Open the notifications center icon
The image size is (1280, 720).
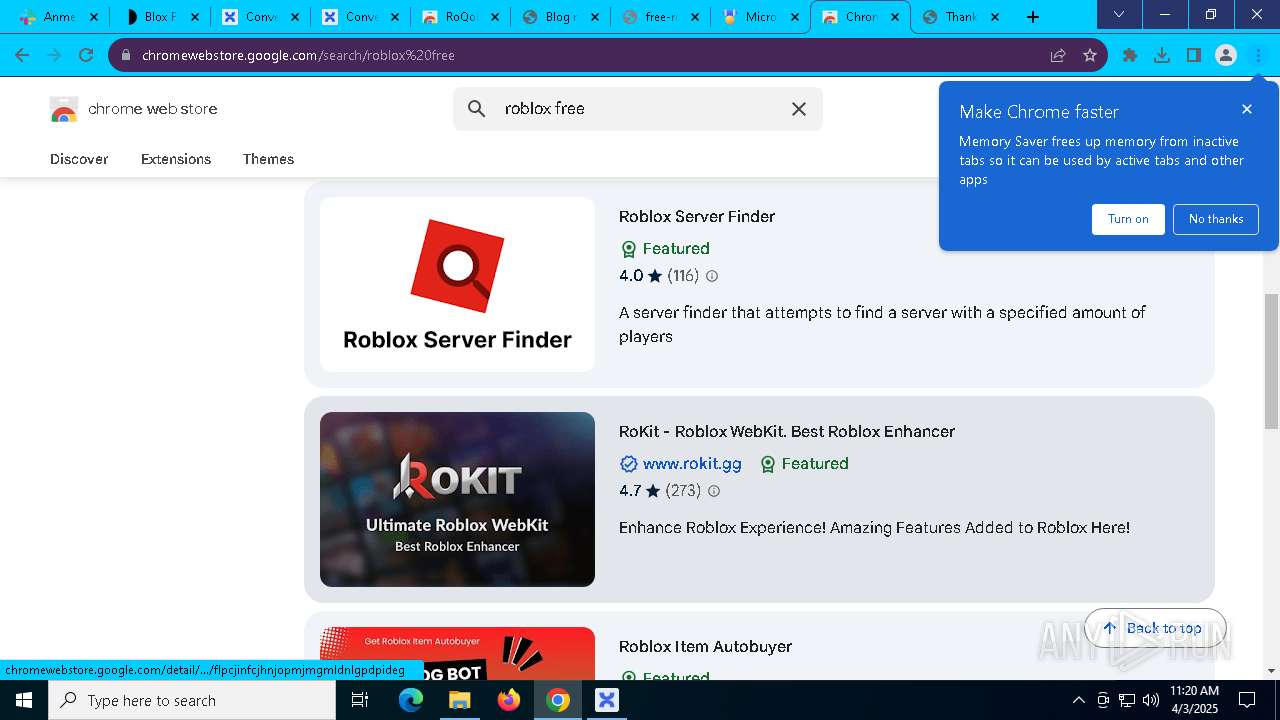pyautogui.click(x=1247, y=700)
